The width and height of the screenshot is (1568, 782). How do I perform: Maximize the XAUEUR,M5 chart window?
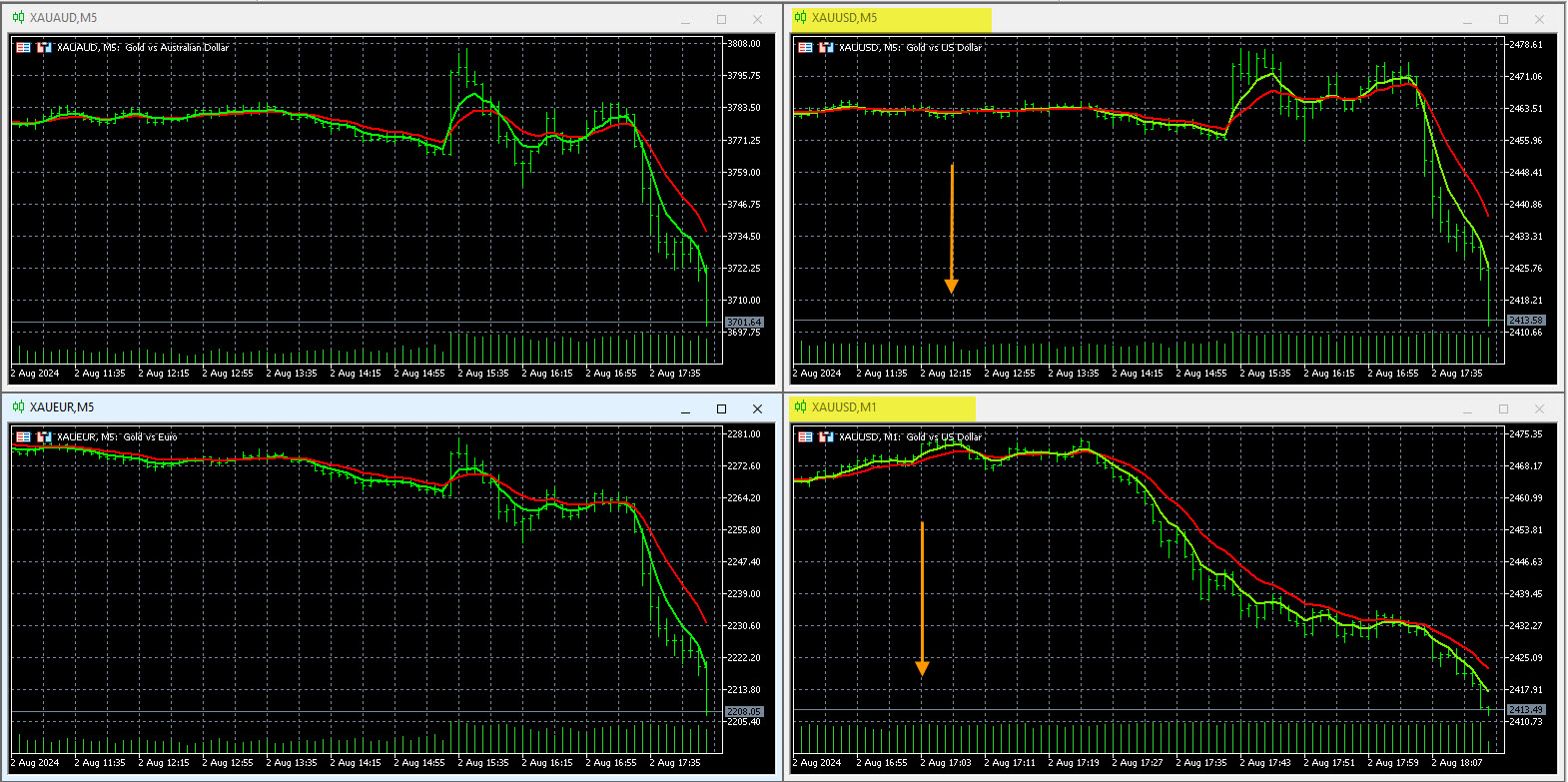point(721,408)
